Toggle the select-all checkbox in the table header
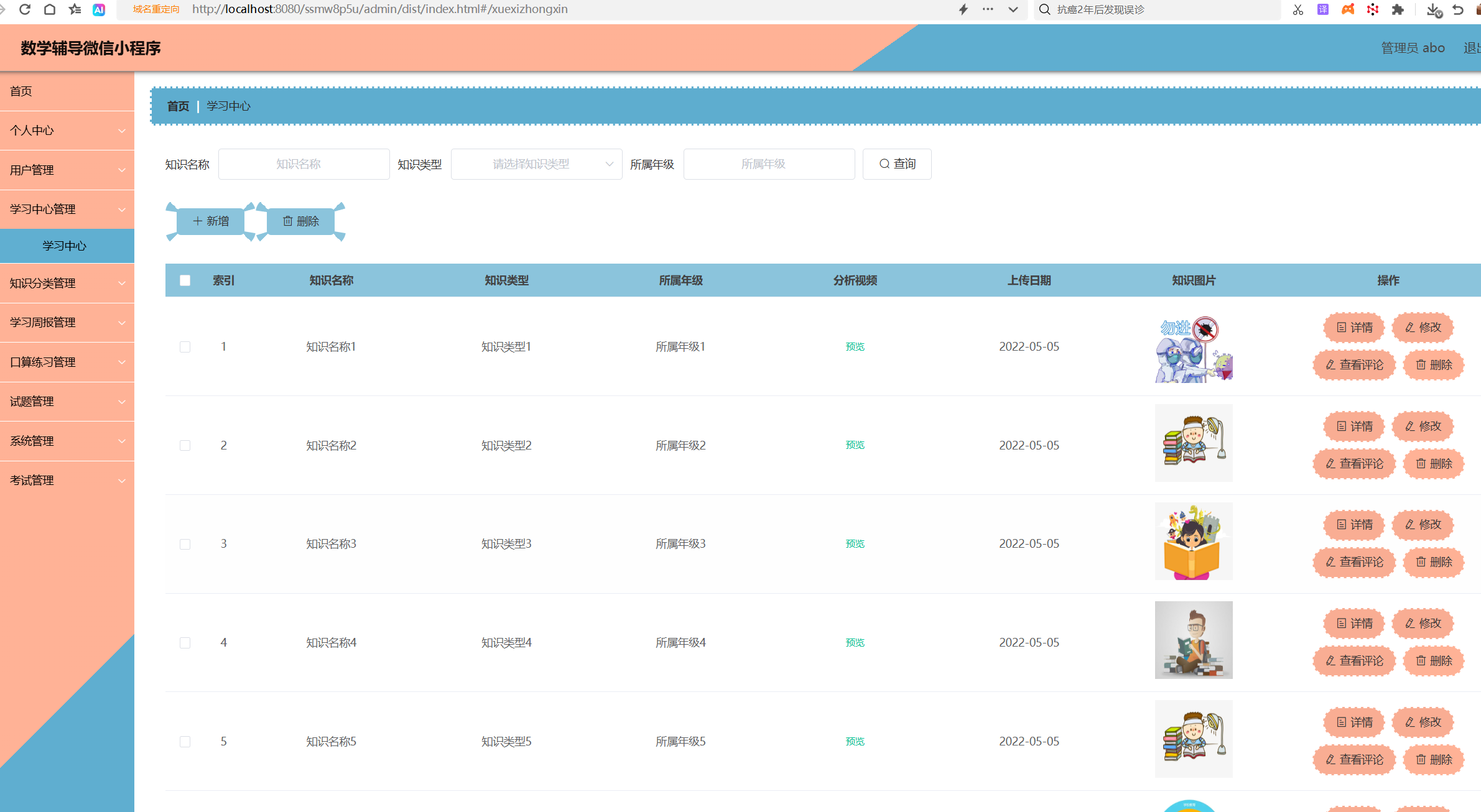Image resolution: width=1481 pixels, height=812 pixels. coord(185,280)
